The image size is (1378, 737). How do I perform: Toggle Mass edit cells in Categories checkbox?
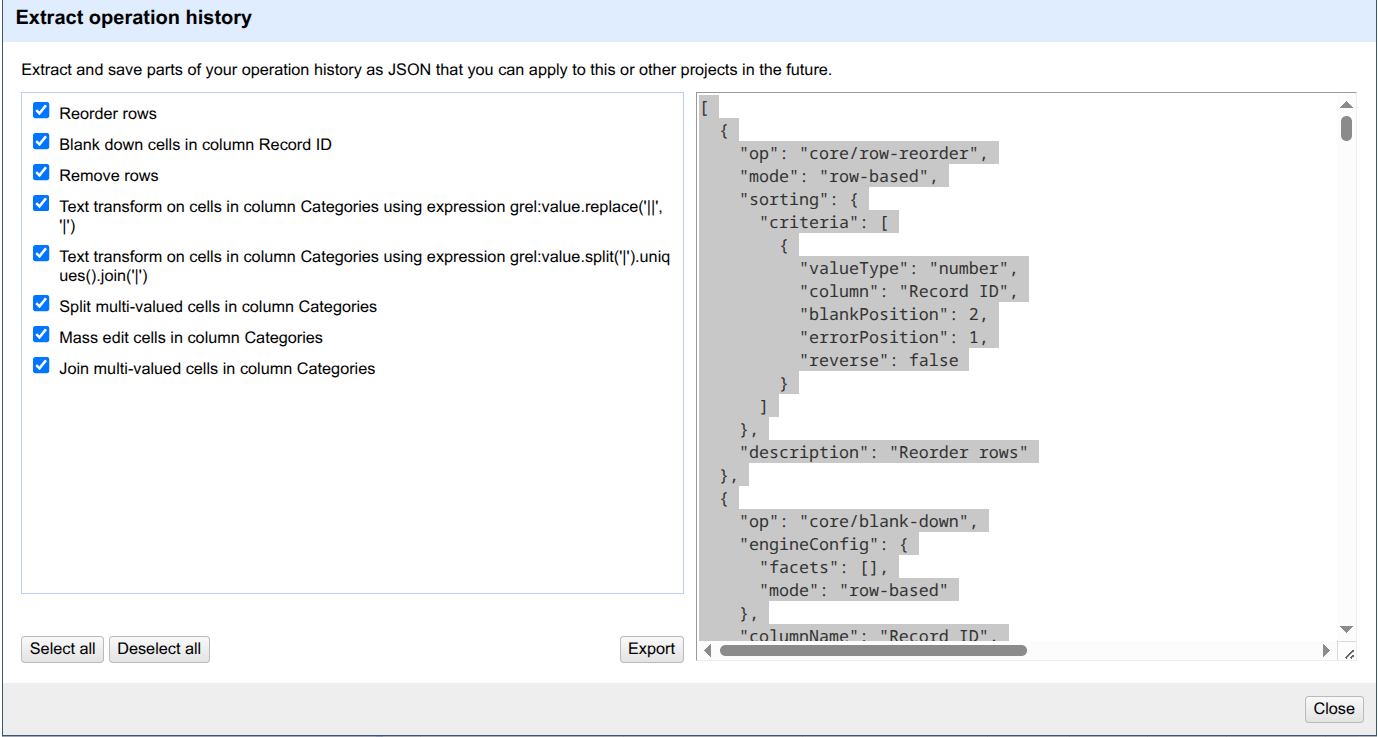[x=41, y=335]
